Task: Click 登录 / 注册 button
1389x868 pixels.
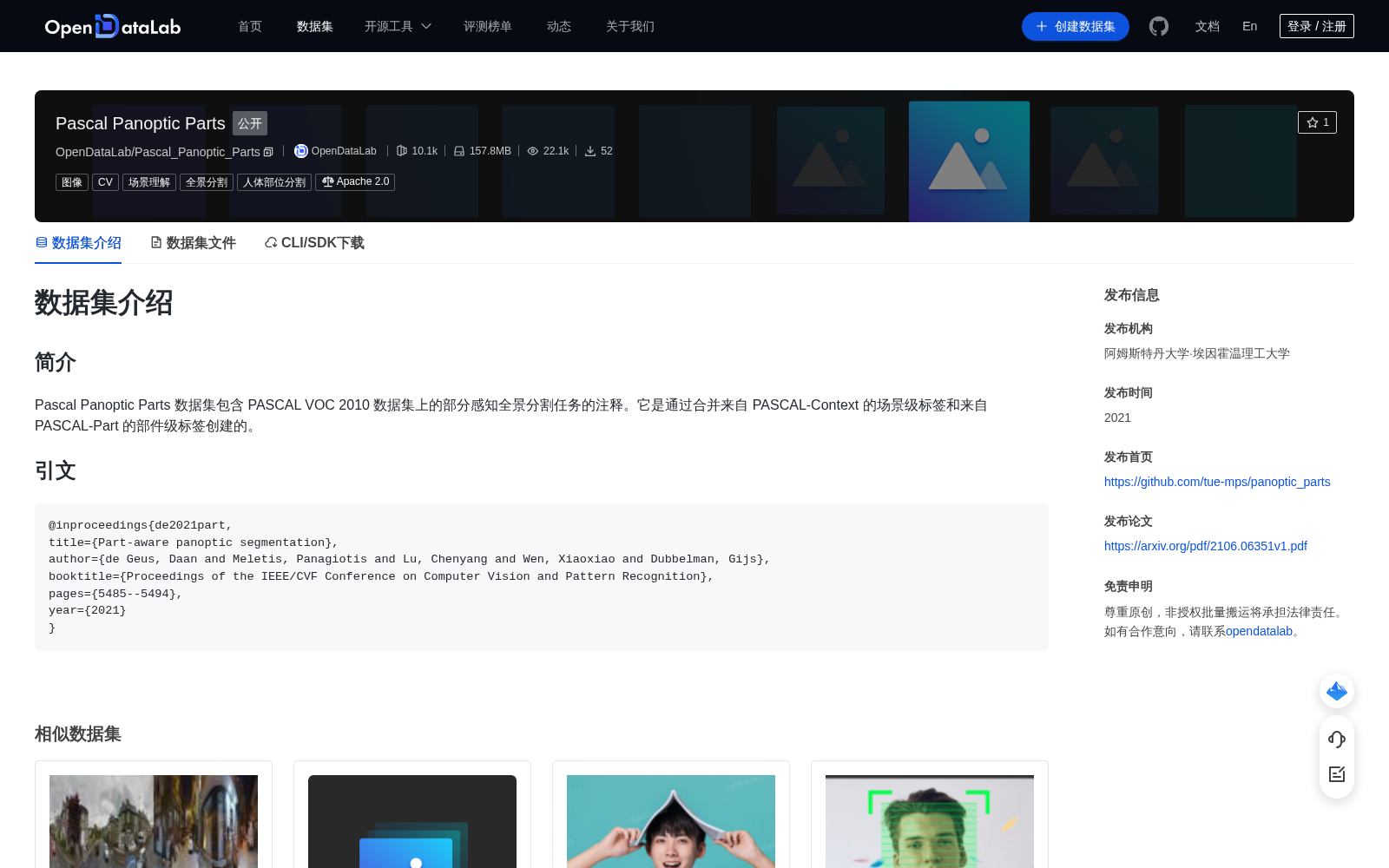Action: tap(1317, 26)
